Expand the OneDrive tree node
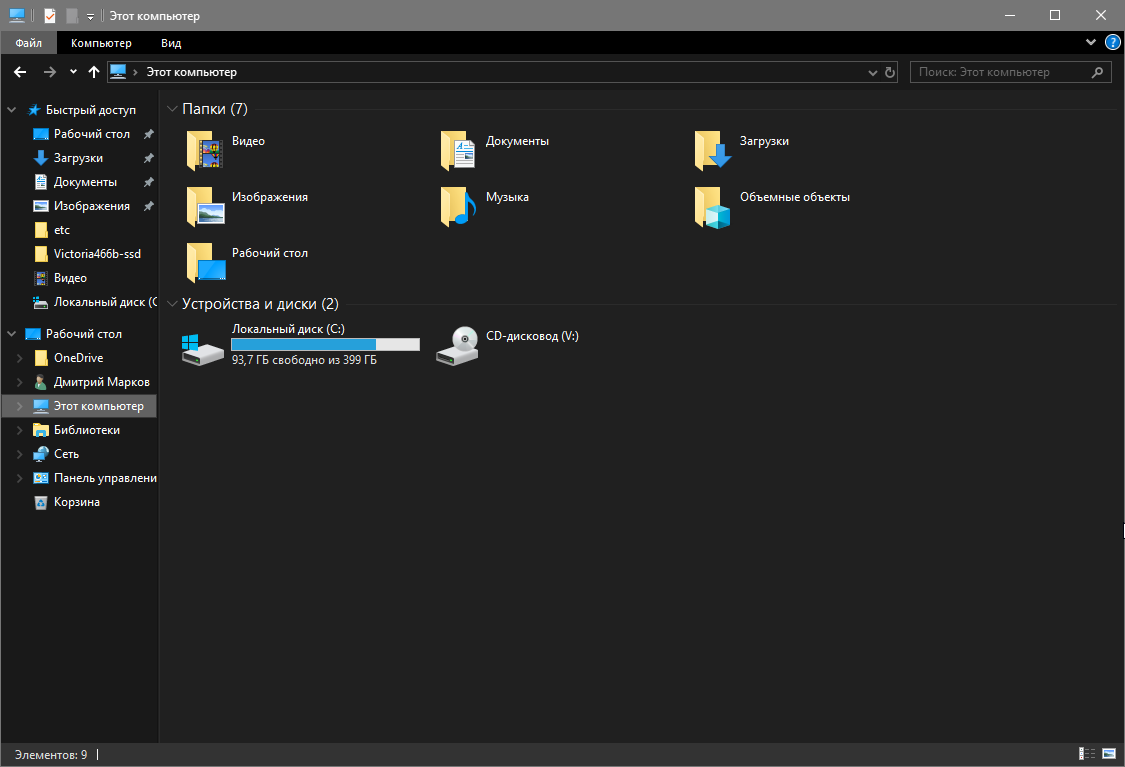 click(x=20, y=358)
